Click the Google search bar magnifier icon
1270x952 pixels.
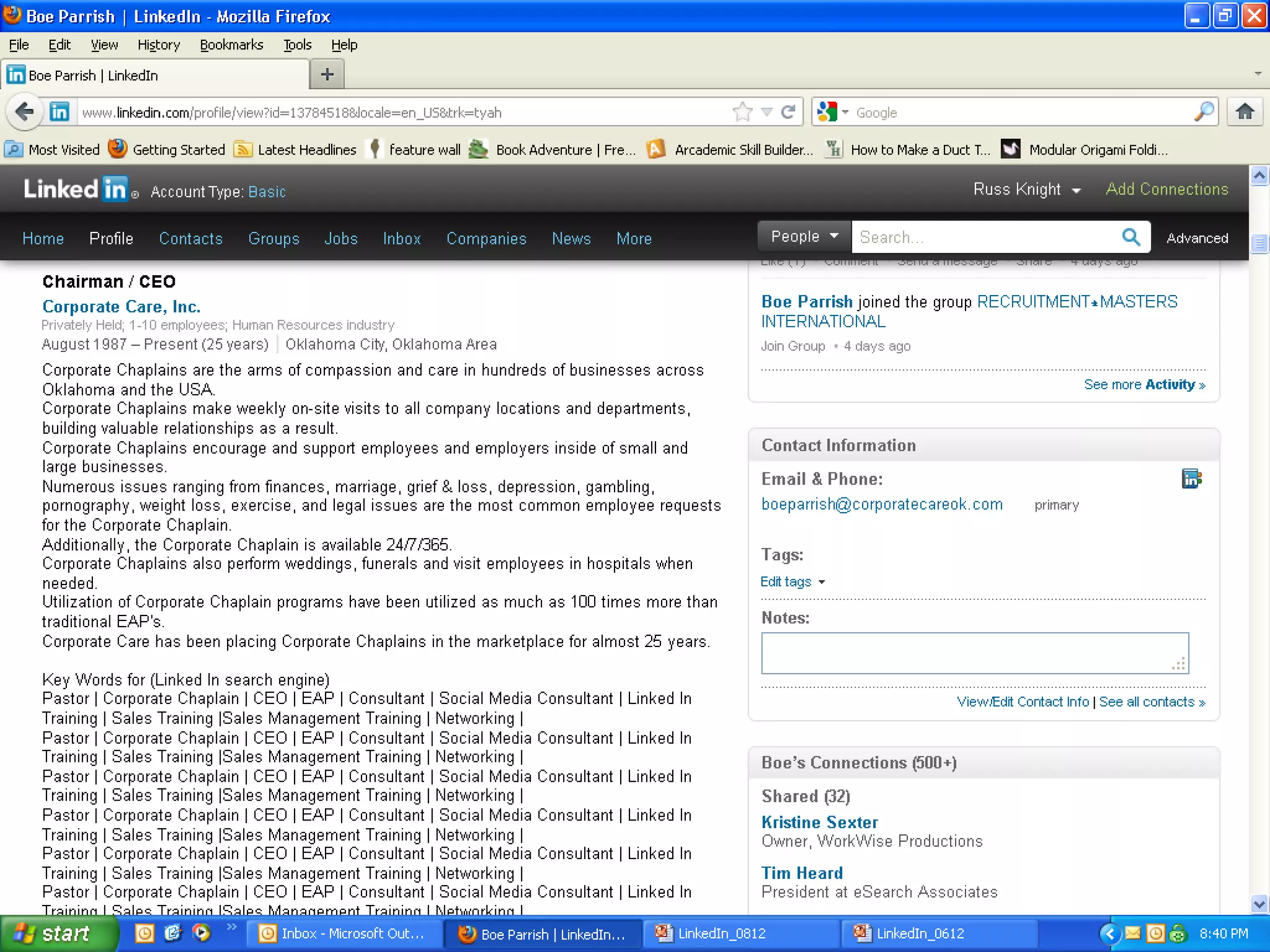(1203, 112)
